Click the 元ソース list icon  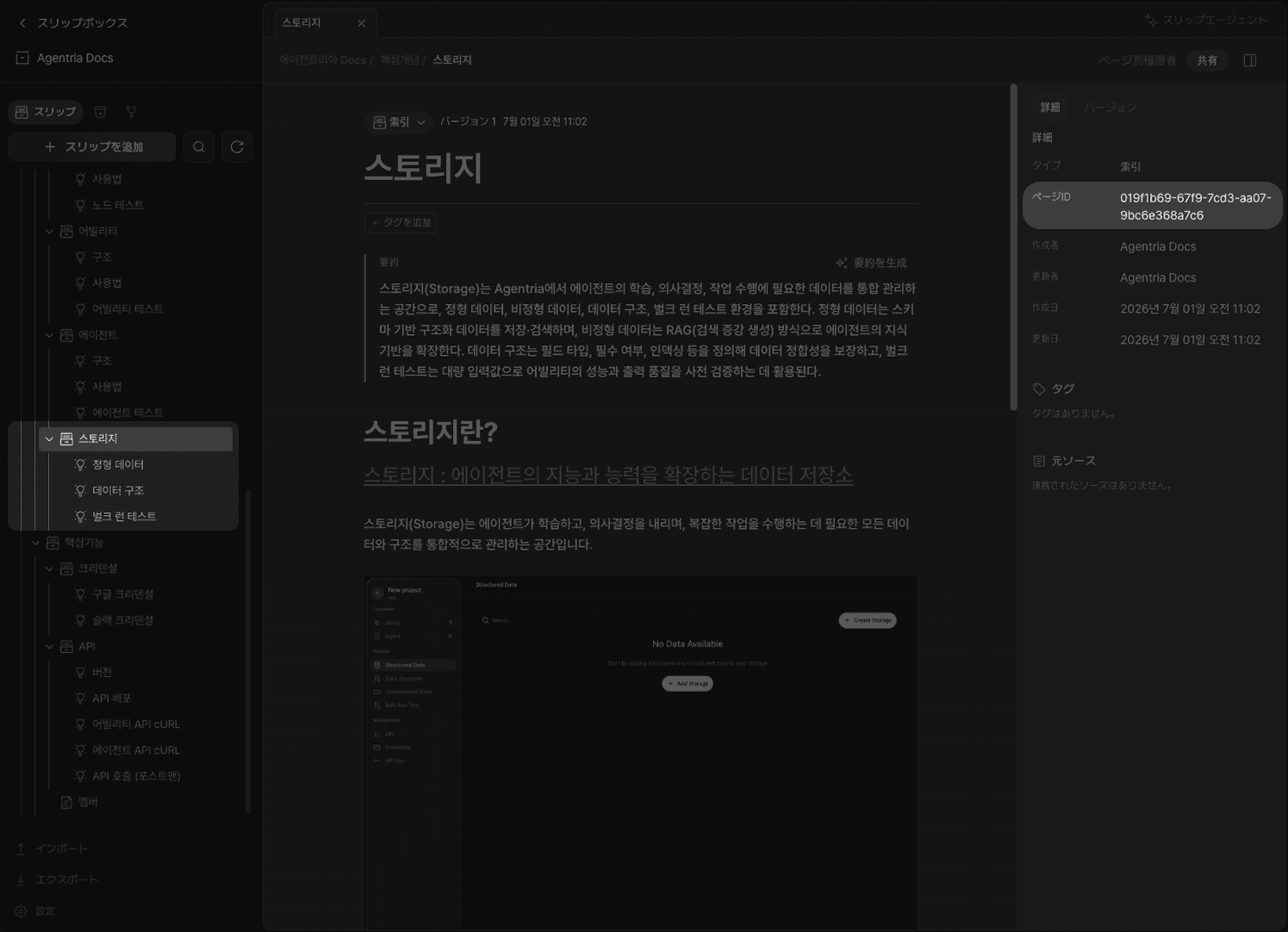[1039, 462]
